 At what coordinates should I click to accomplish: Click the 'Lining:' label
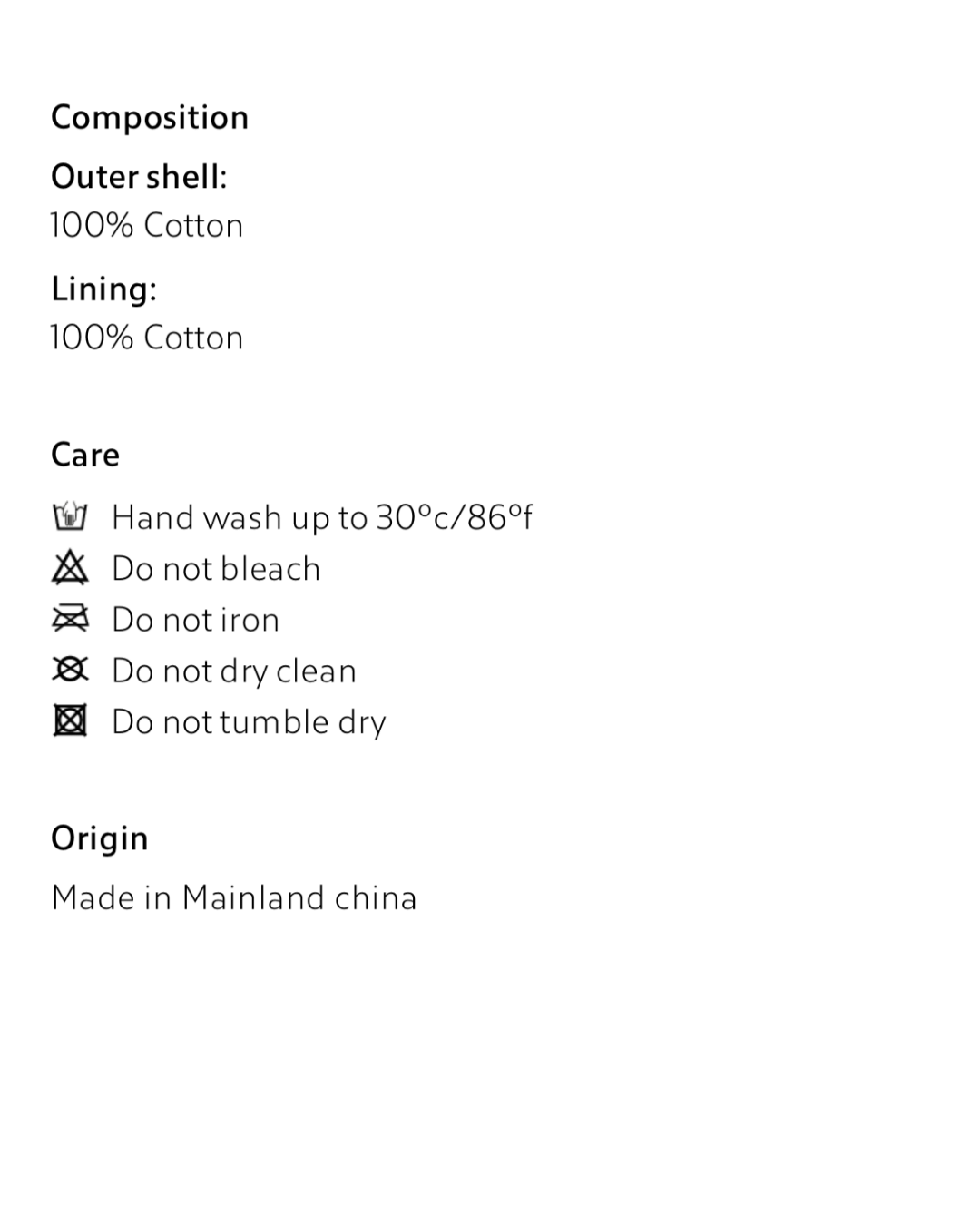click(103, 289)
